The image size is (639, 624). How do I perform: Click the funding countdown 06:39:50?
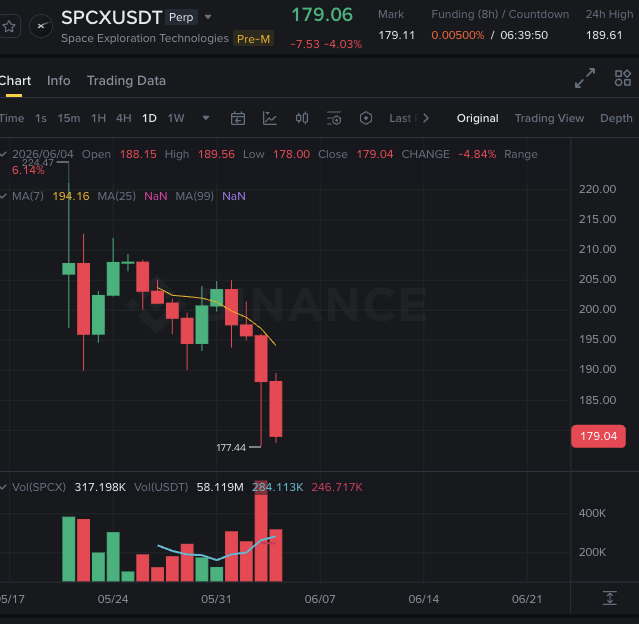click(524, 35)
